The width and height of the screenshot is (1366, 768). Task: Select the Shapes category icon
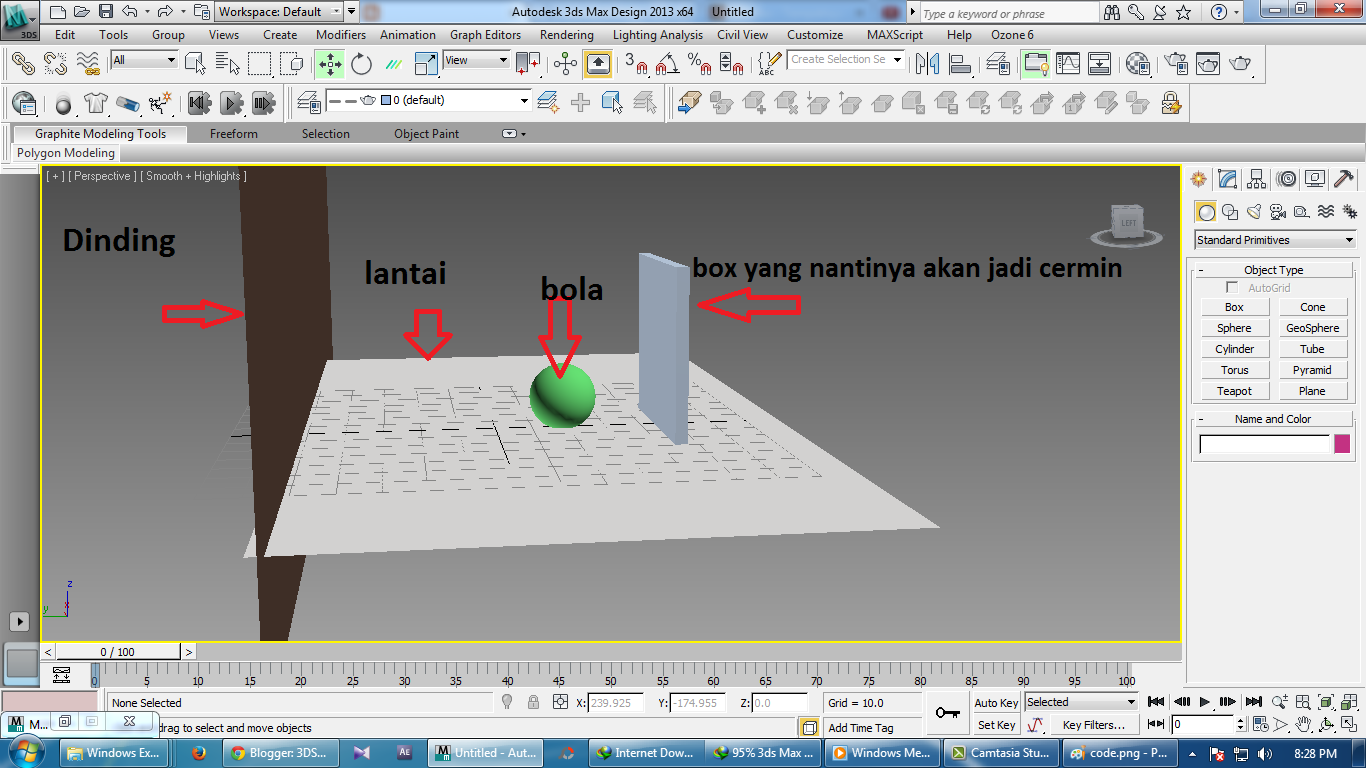click(1231, 212)
